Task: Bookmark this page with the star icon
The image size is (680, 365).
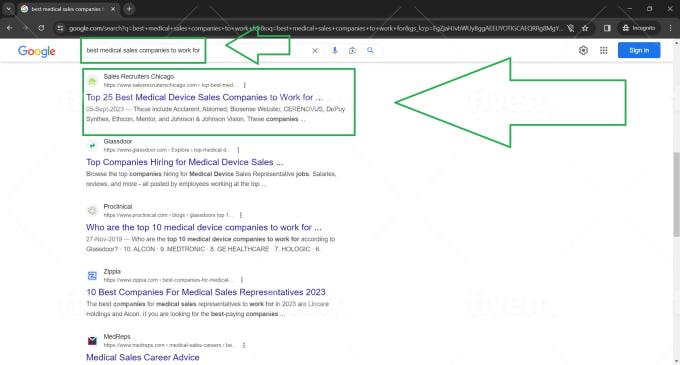Action: [x=585, y=28]
